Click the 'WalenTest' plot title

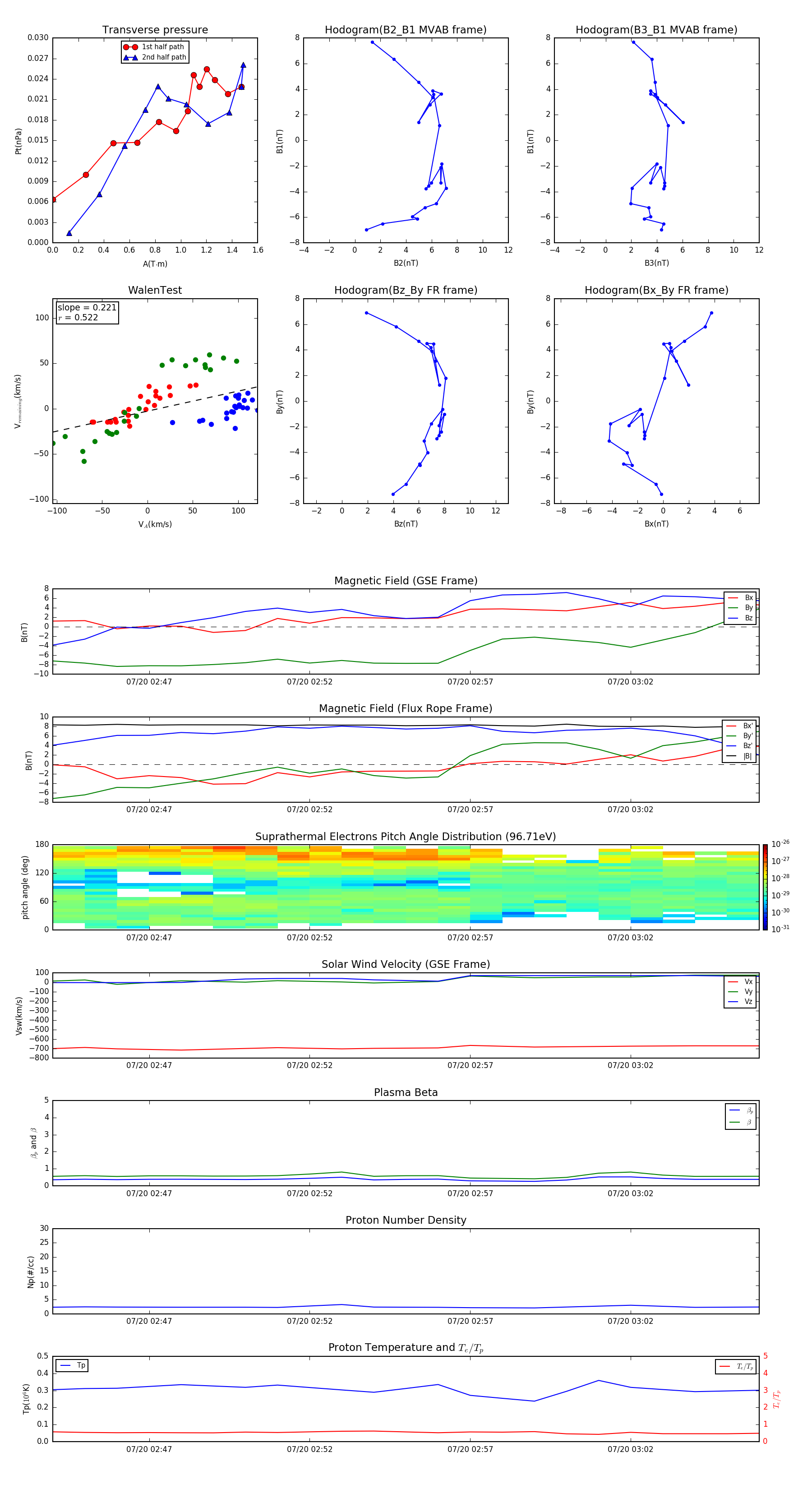pyautogui.click(x=155, y=290)
